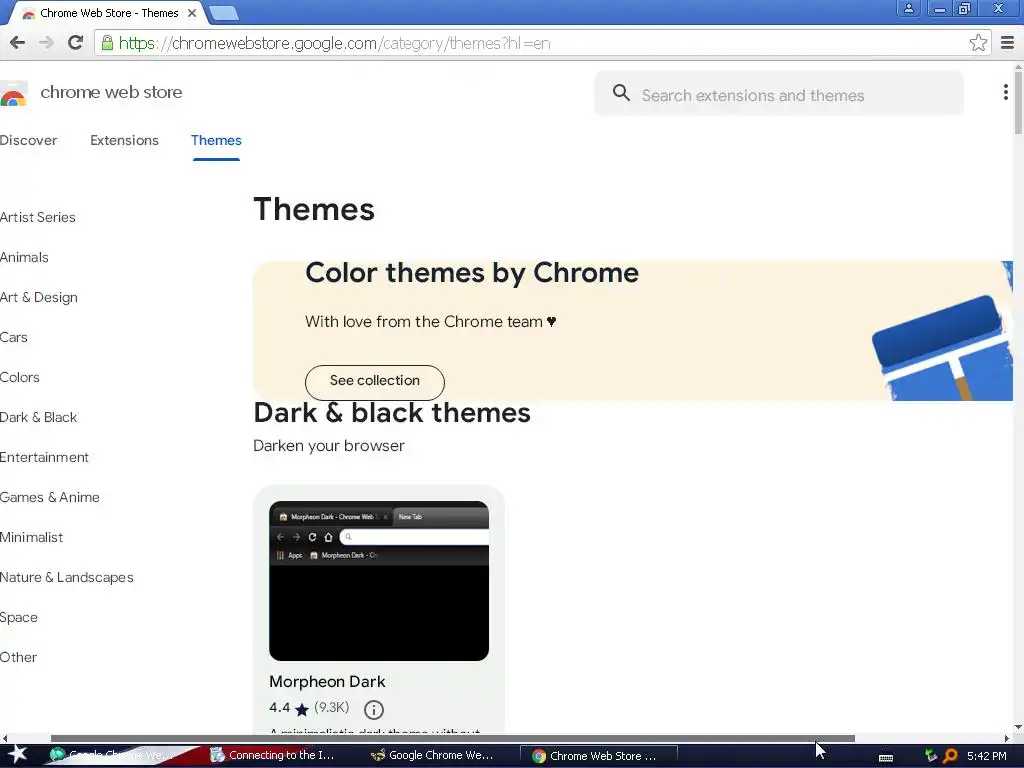Open the three-dot menu beside search
The width and height of the screenshot is (1024, 768).
pos(1005,92)
